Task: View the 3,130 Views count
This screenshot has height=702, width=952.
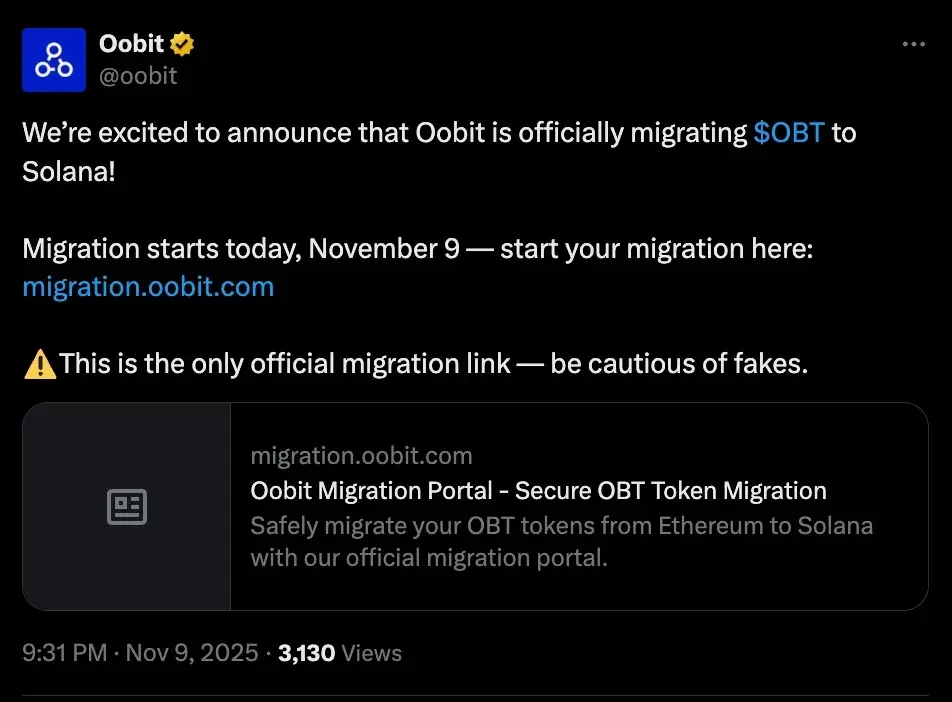Action: pos(340,653)
